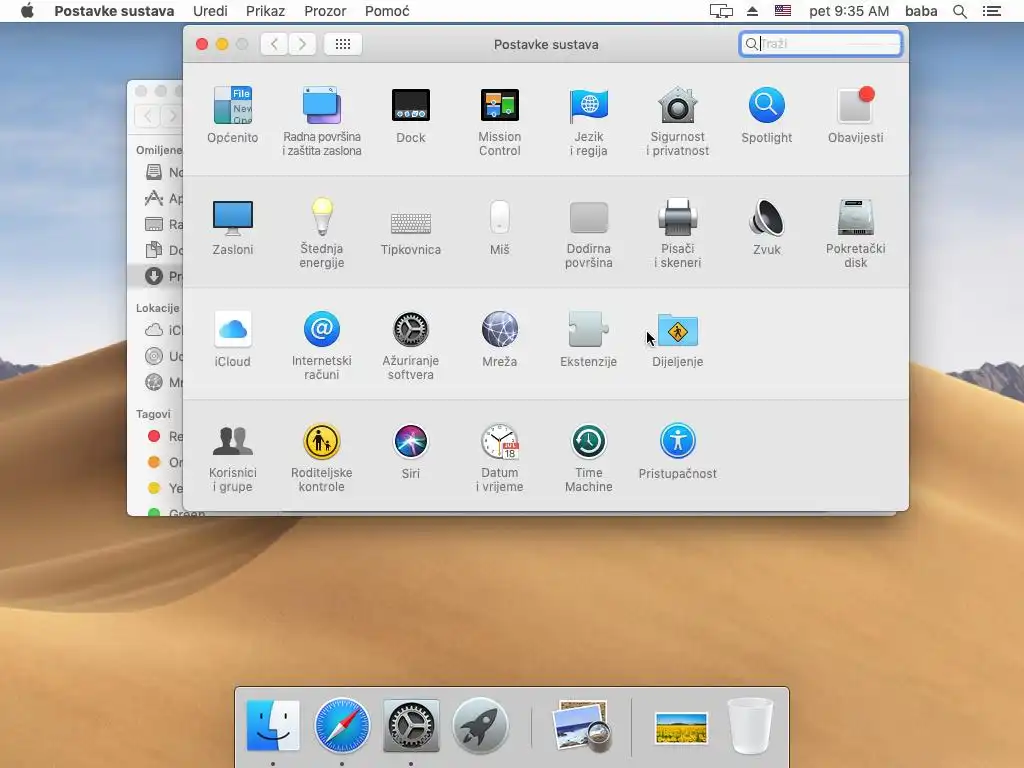Open Mreža network preferences
Image resolution: width=1024 pixels, height=768 pixels.
pyautogui.click(x=500, y=339)
